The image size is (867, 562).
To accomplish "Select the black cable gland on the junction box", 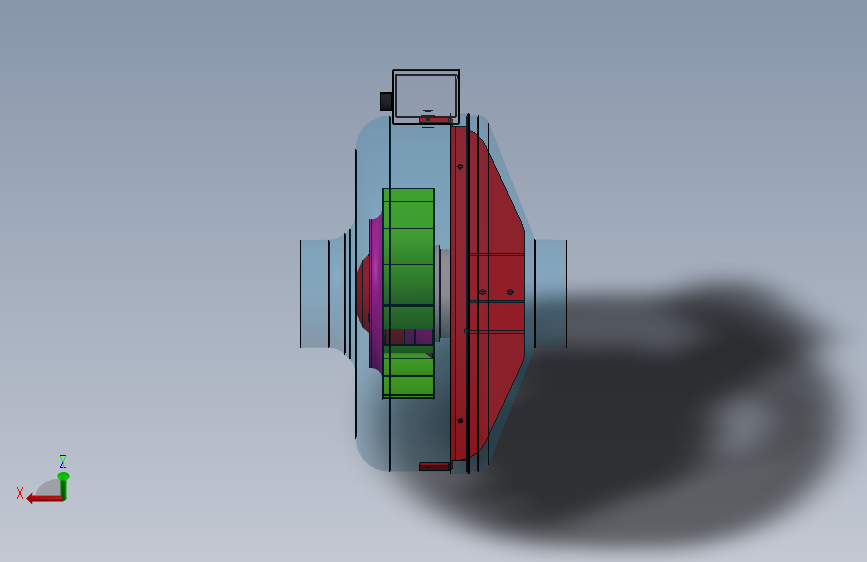I will [386, 101].
